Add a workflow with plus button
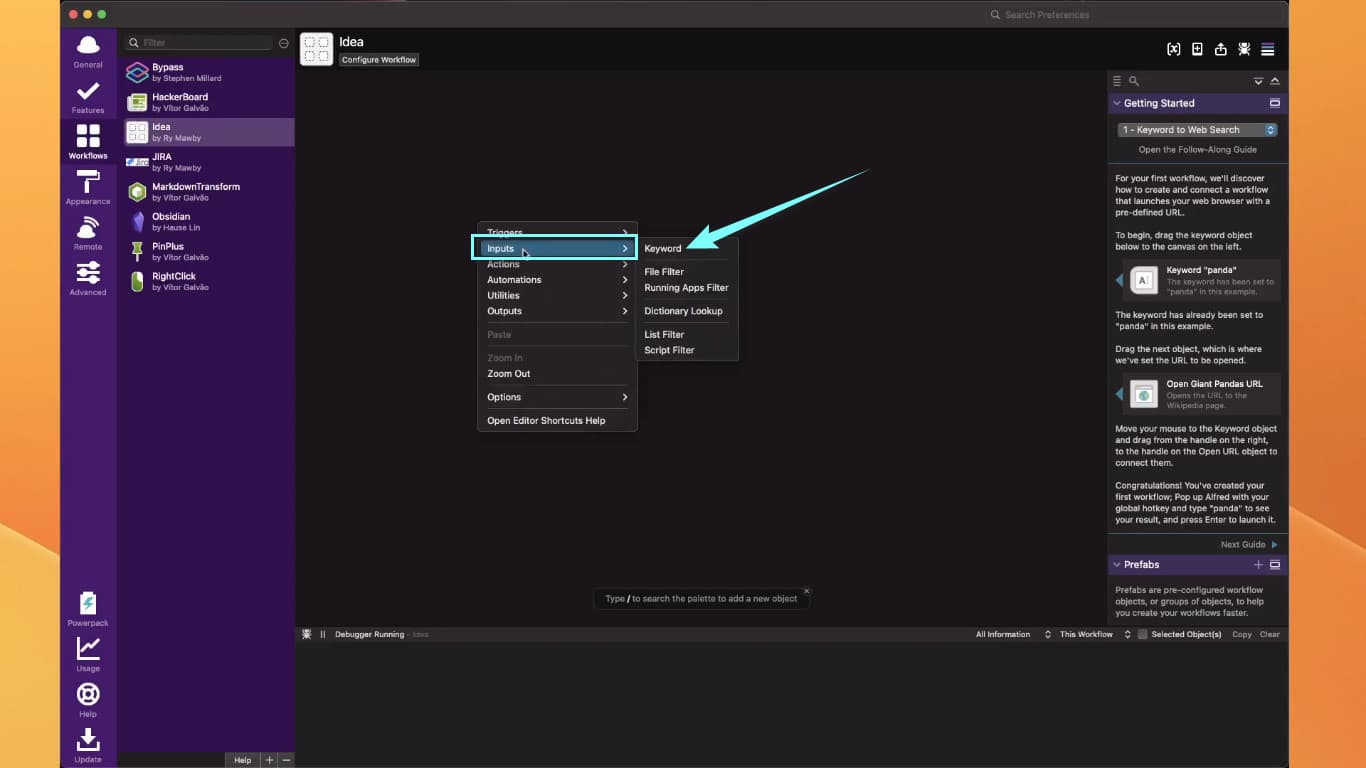The height and width of the screenshot is (768, 1366). 269,760
